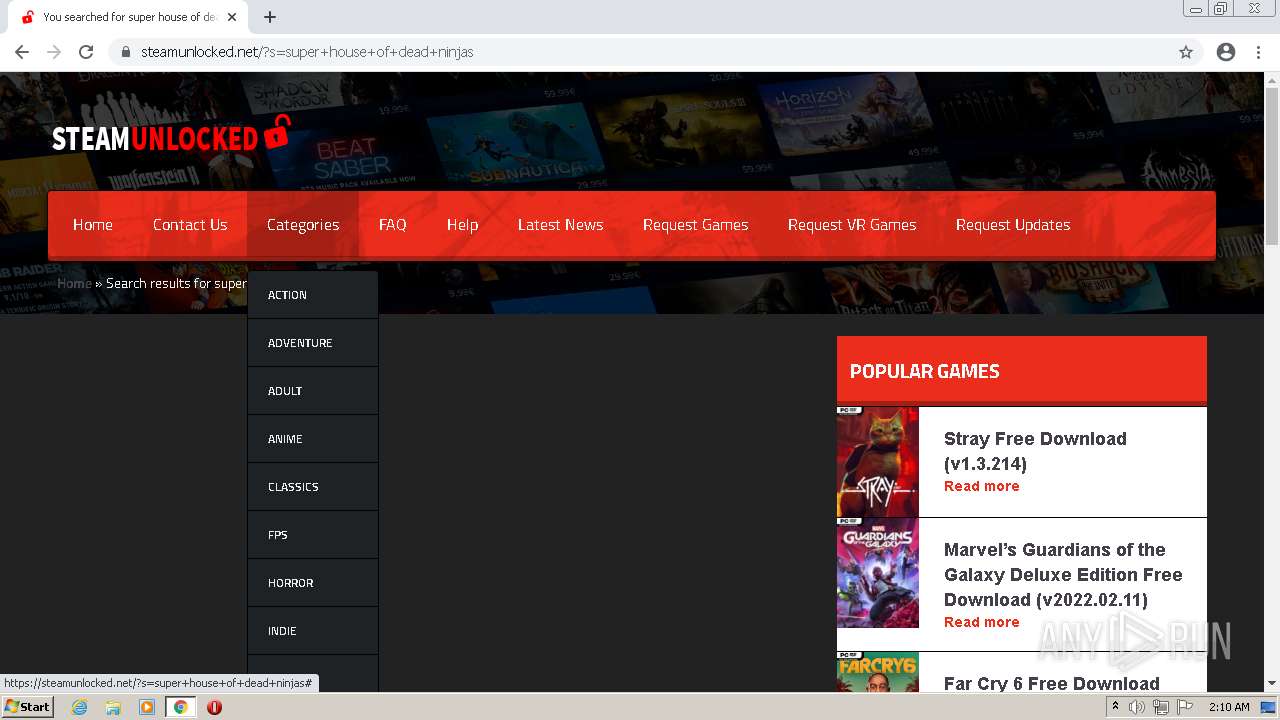The width and height of the screenshot is (1280, 720).
Task: Click the Windows Start button
Action: pyautogui.click(x=28, y=707)
